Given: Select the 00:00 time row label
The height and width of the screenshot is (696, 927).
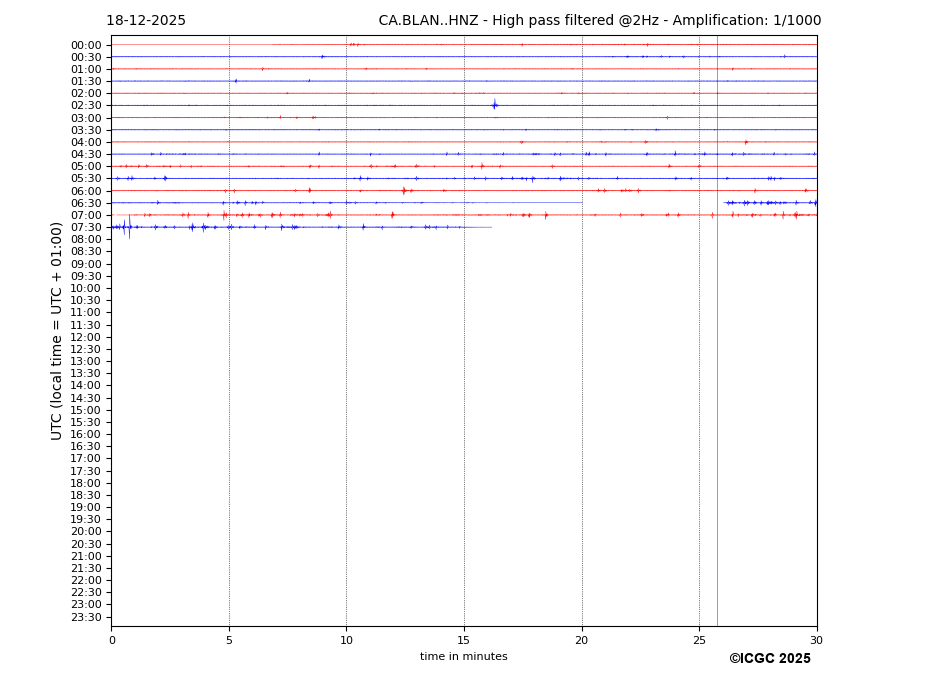Looking at the screenshot, I should (x=86, y=45).
